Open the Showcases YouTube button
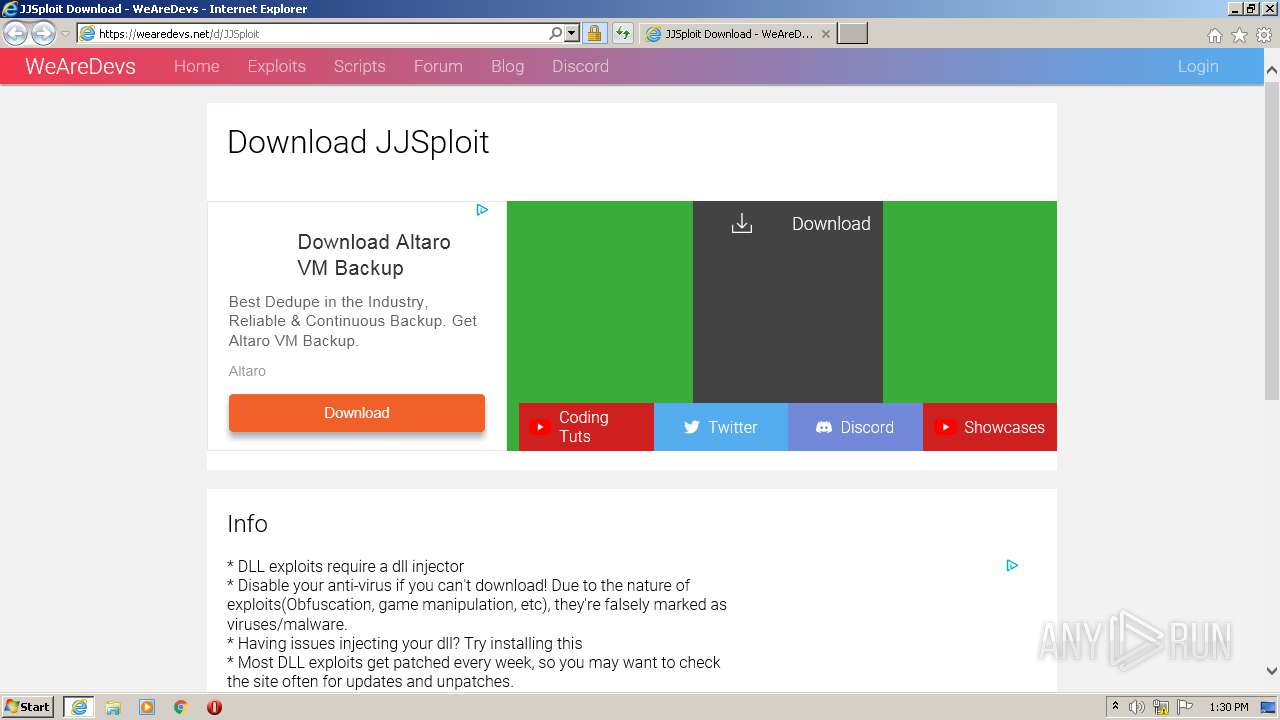The width and height of the screenshot is (1280, 720). point(990,427)
